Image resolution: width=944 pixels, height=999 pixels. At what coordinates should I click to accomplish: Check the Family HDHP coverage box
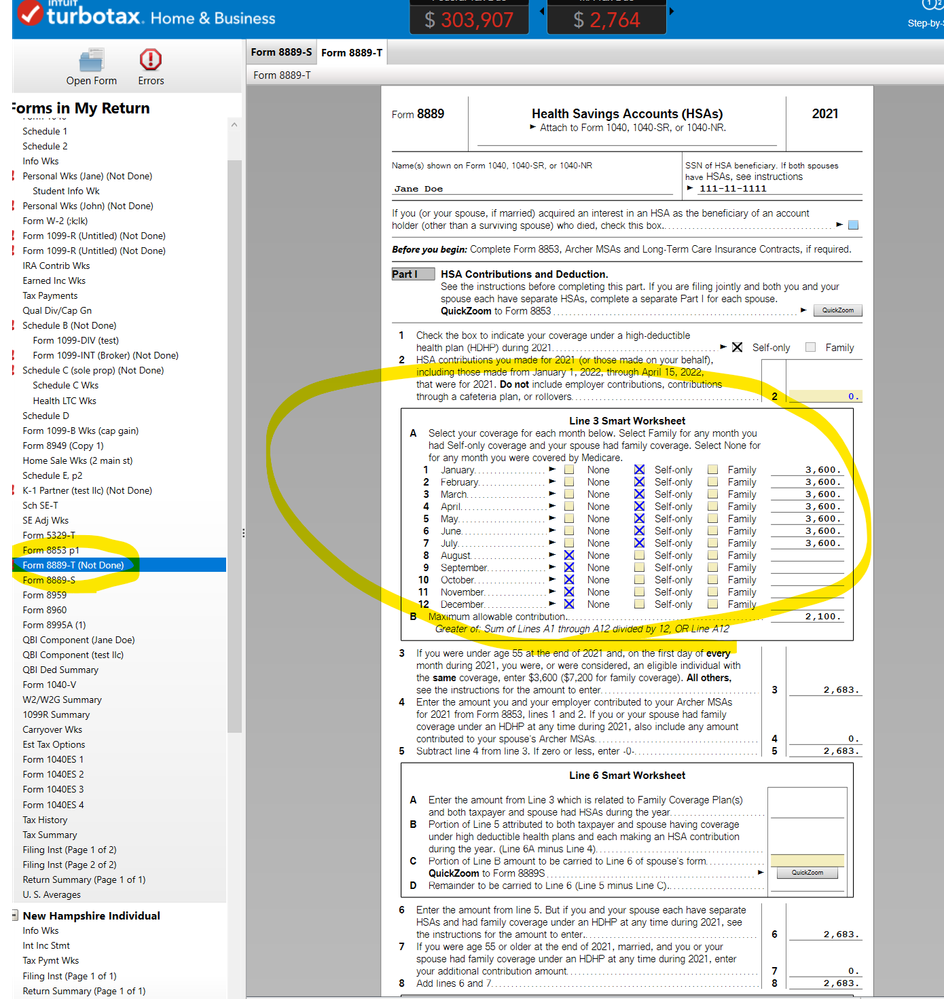pos(810,347)
